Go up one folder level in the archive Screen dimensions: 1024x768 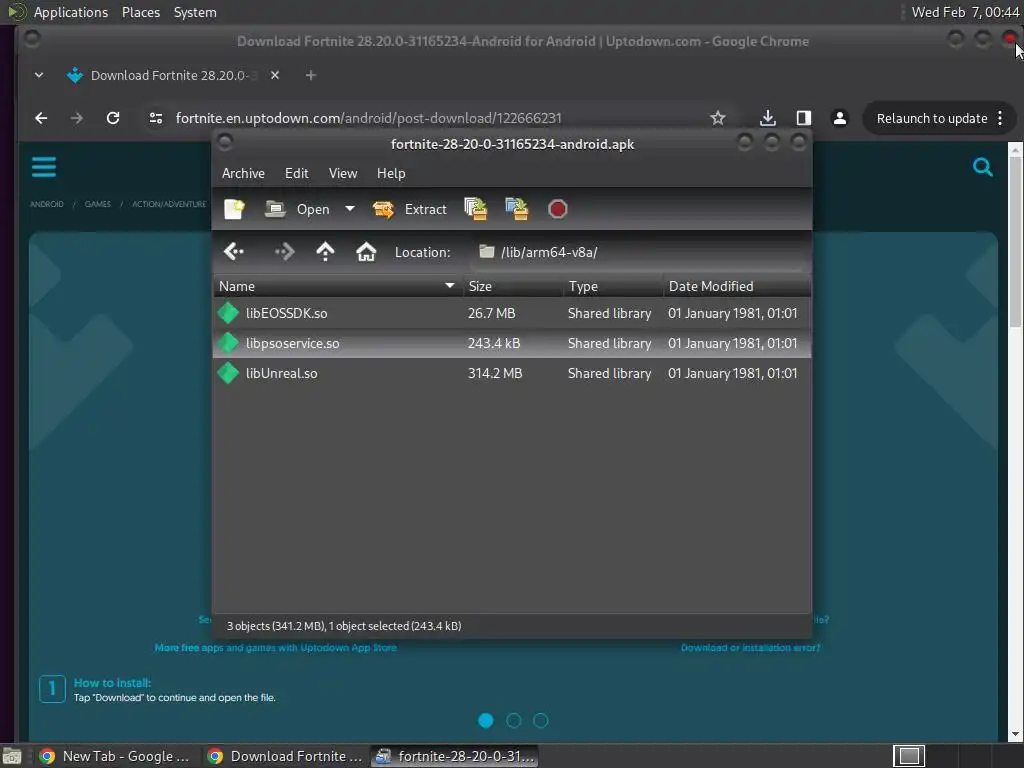pyautogui.click(x=325, y=251)
